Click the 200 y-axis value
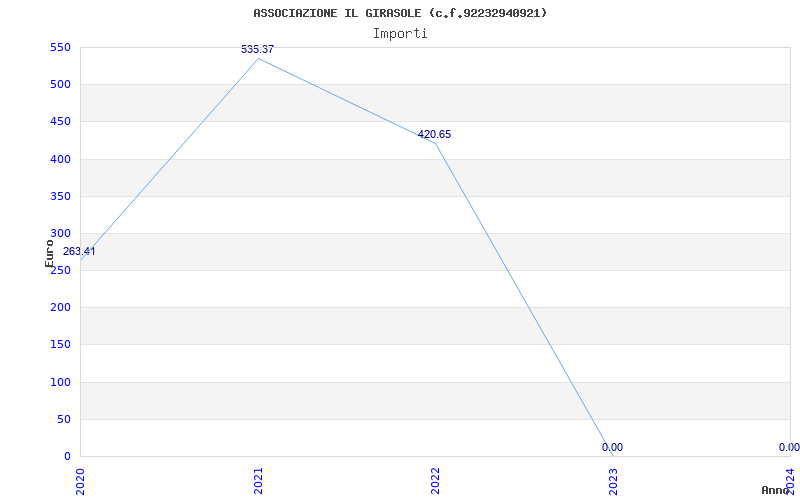 tap(60, 308)
